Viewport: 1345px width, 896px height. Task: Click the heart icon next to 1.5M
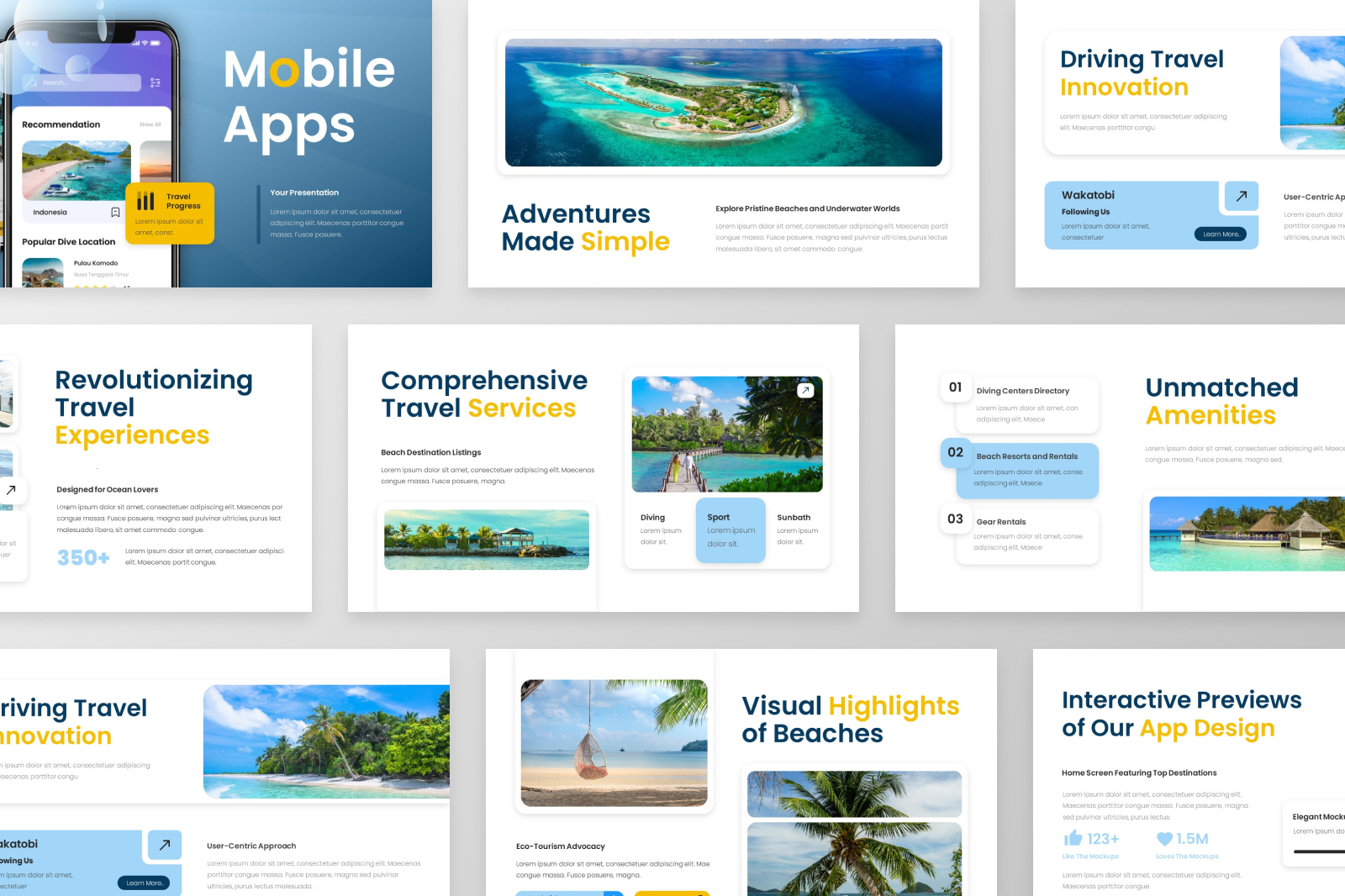[1164, 837]
